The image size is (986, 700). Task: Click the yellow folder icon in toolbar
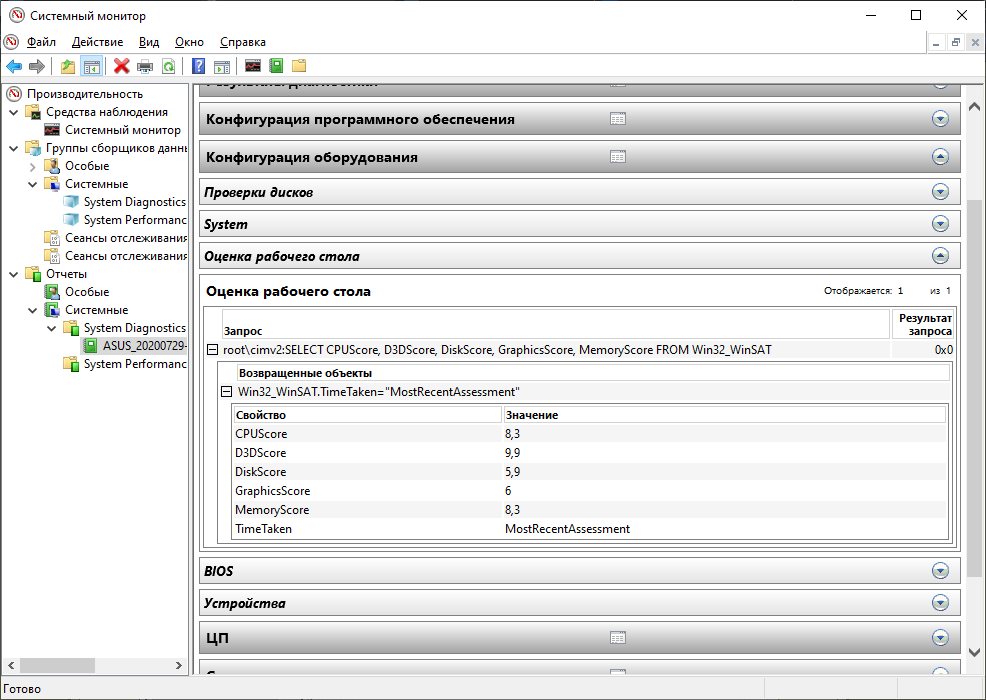tap(299, 66)
